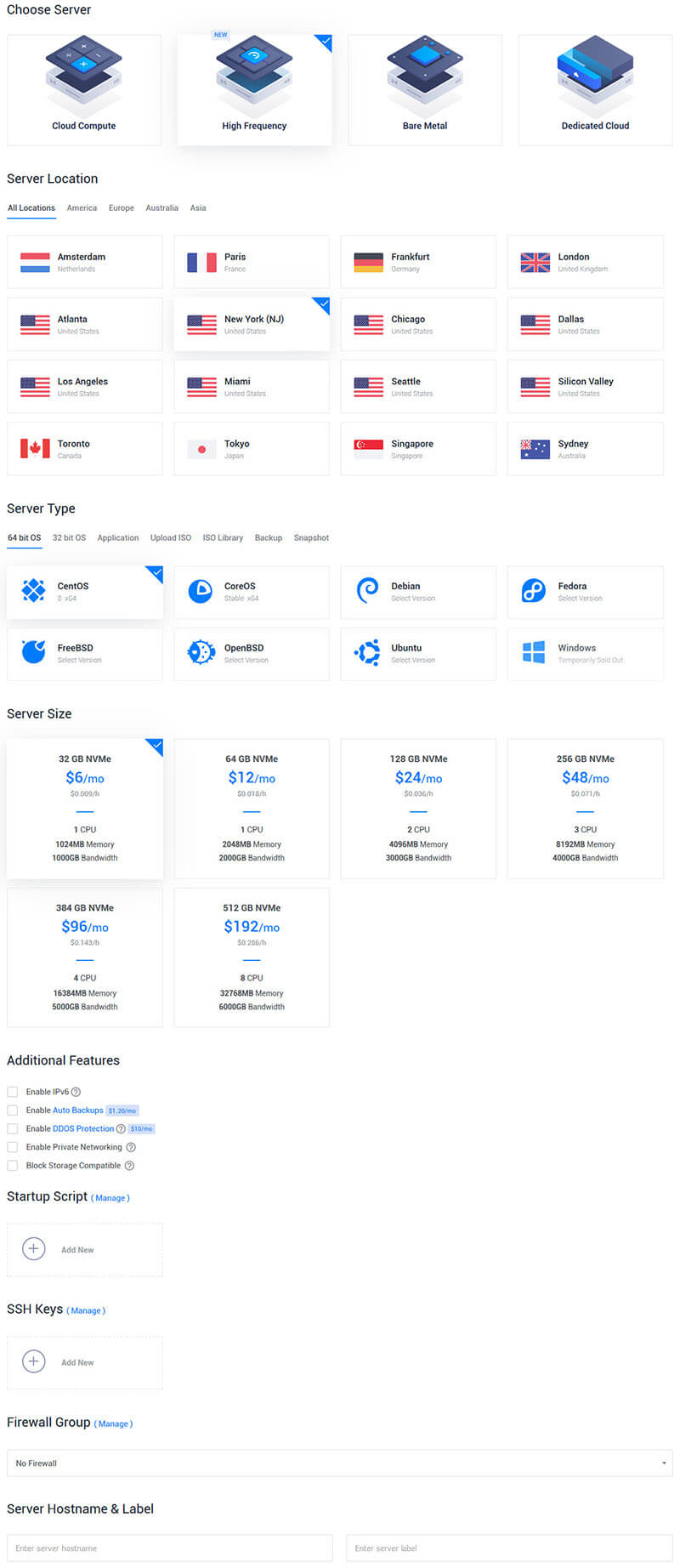Select the Toronto Canada flag location
Screen dimensions: 680x1568
click(35, 449)
